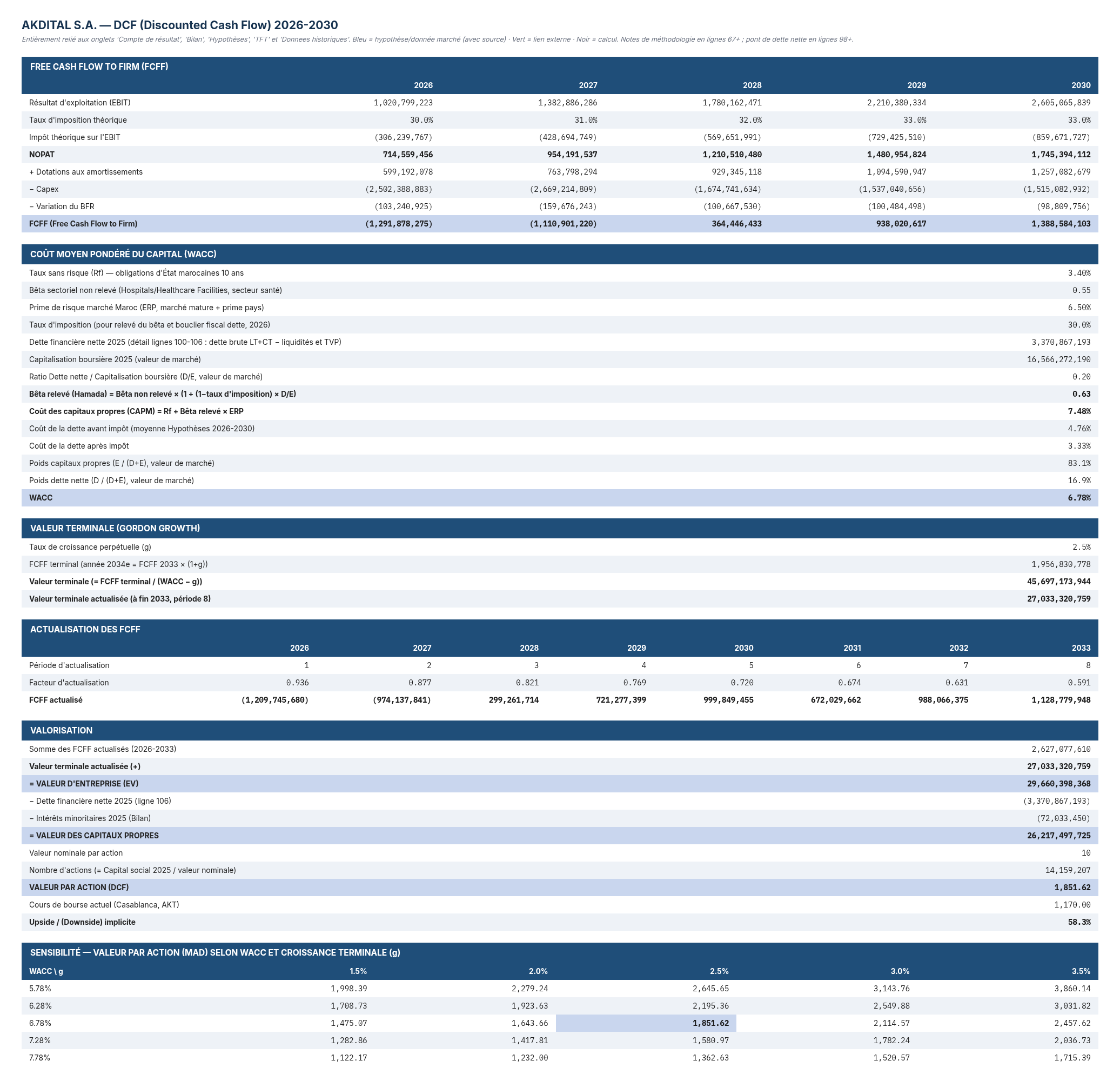
Task: Click net debt weight value "16.9%"
Action: [1079, 481]
